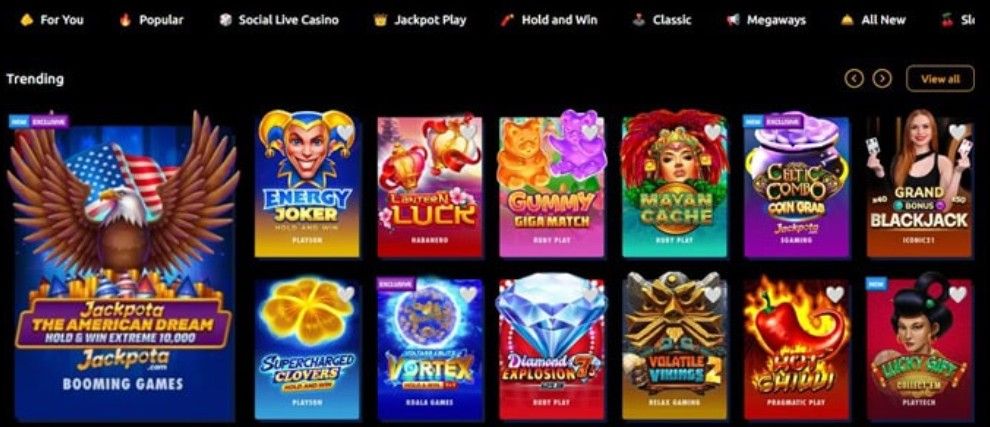Screen dimensions: 990x427
Task: Toggle the heart on Mayan Cache tile
Action: point(712,132)
